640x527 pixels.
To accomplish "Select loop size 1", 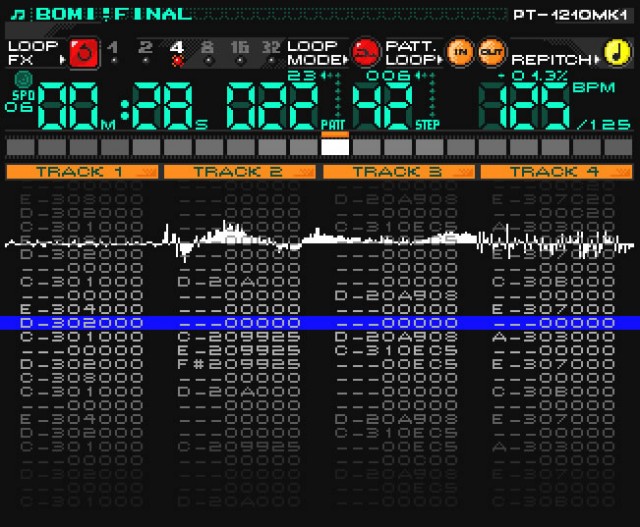I will [x=113, y=47].
